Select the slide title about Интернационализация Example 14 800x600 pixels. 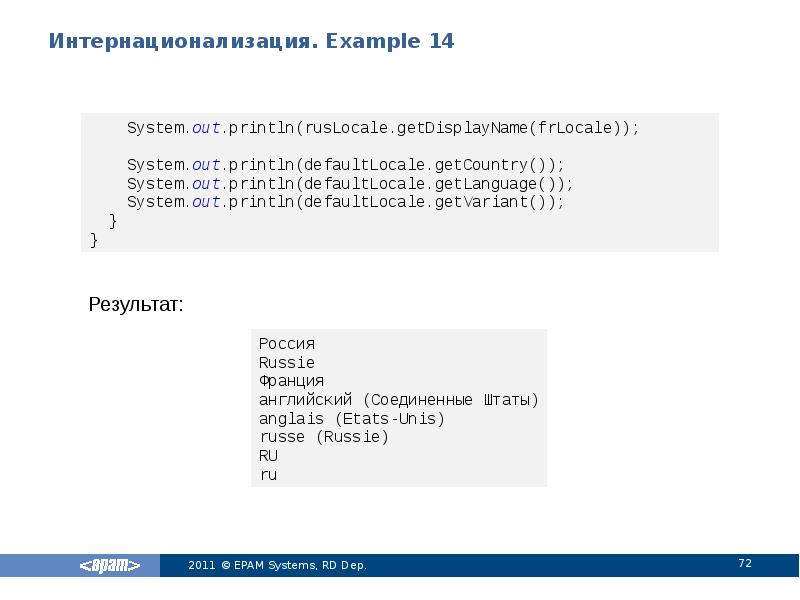[252, 42]
